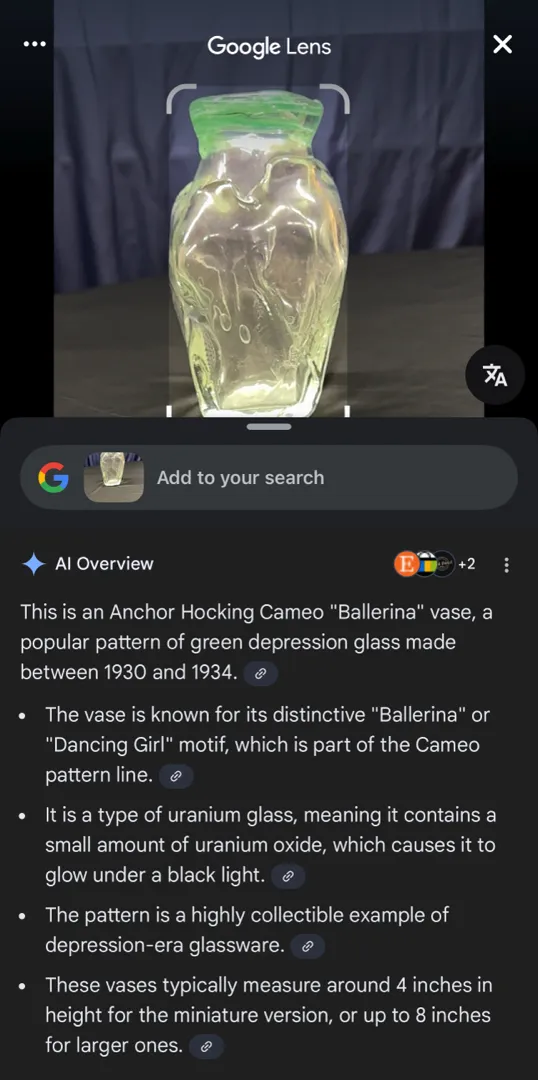The height and width of the screenshot is (1080, 538).
Task: Click the AI Overview sparkle icon
Action: [x=34, y=564]
